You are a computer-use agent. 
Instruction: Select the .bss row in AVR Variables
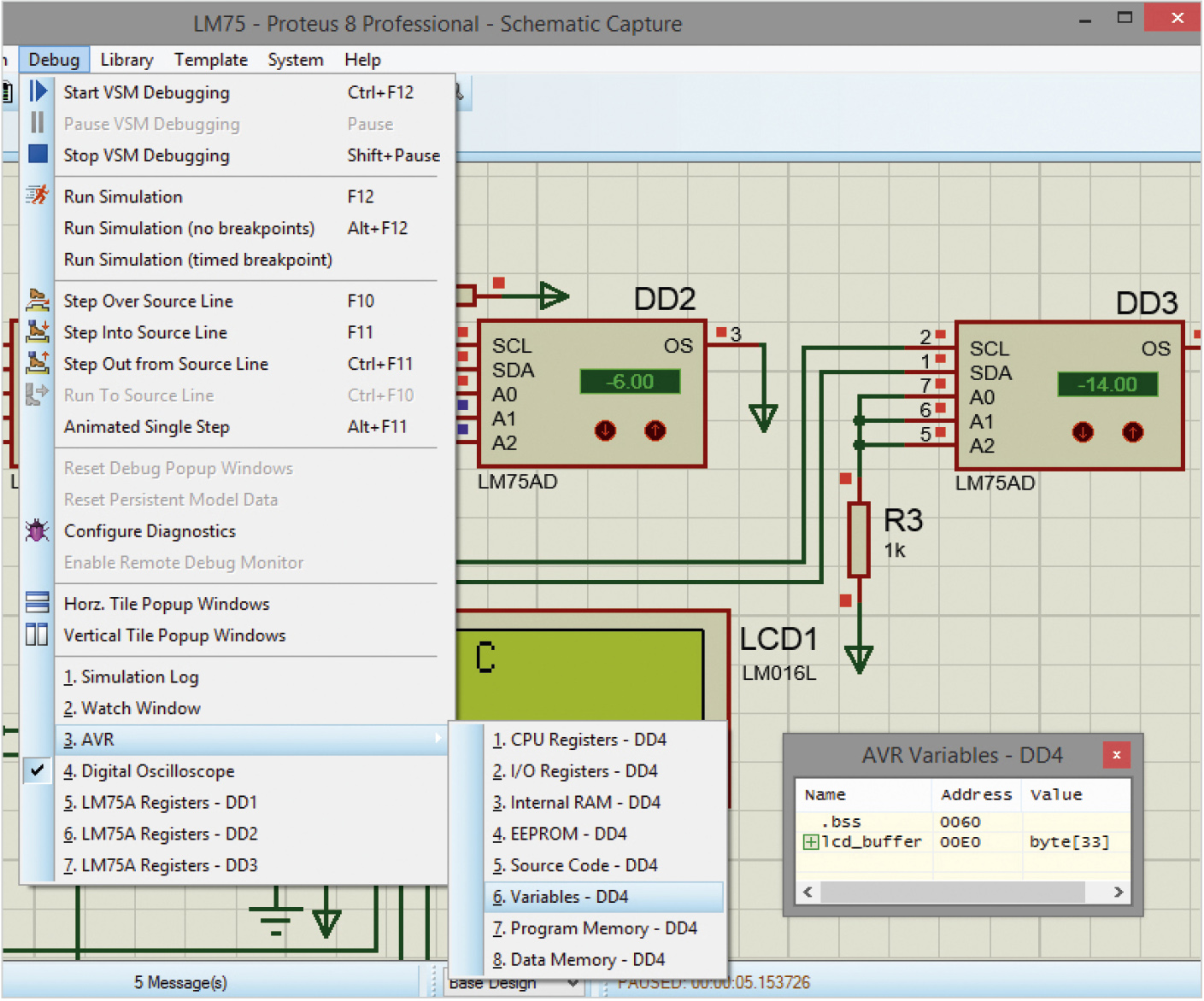[x=962, y=822]
